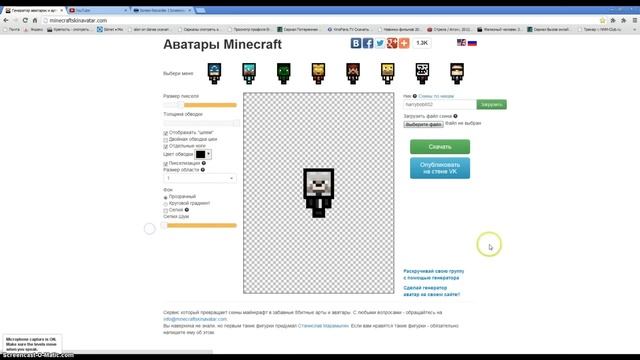Adjust the outline thickness slider

tap(201, 123)
